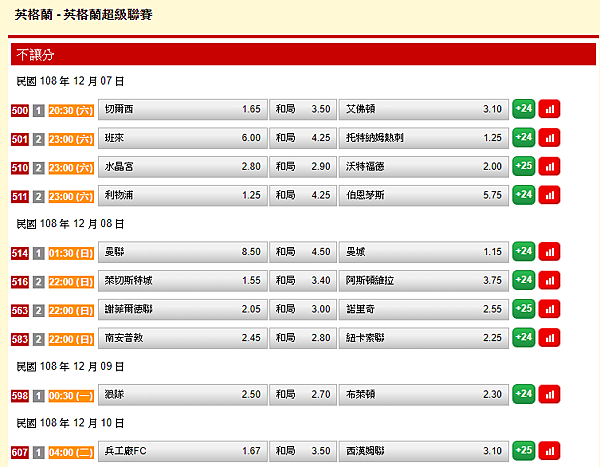The image size is (600, 467).
Task: Expand +24 more bets for match 501
Action: pos(523,138)
